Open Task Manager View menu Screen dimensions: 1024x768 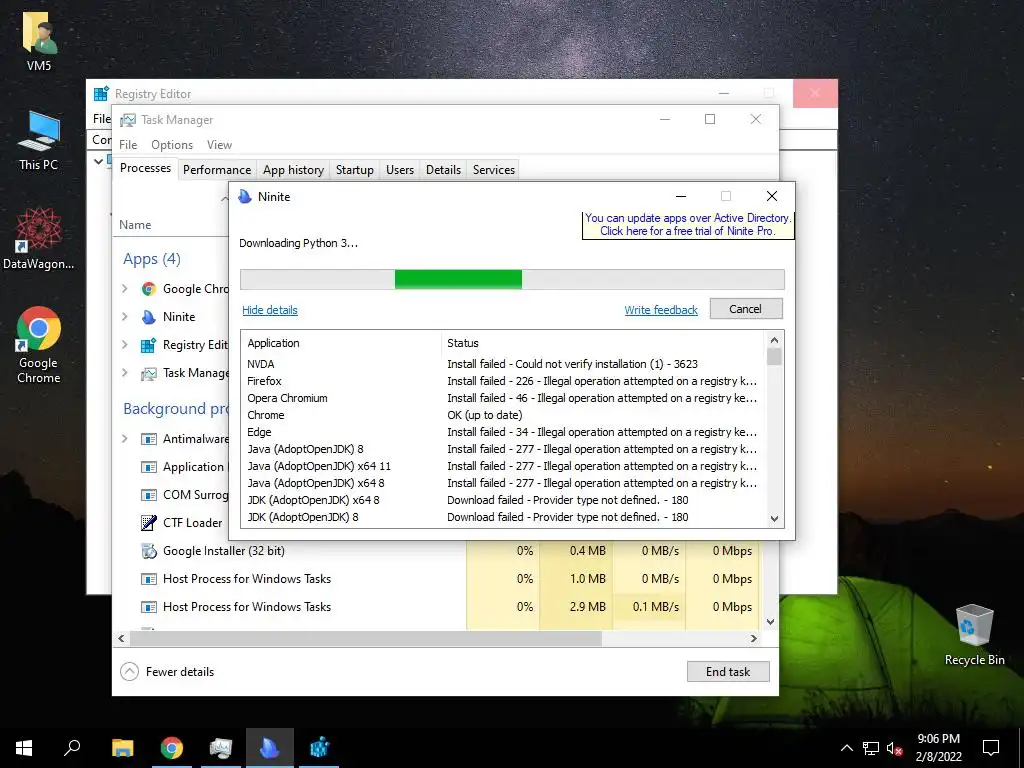pos(219,145)
